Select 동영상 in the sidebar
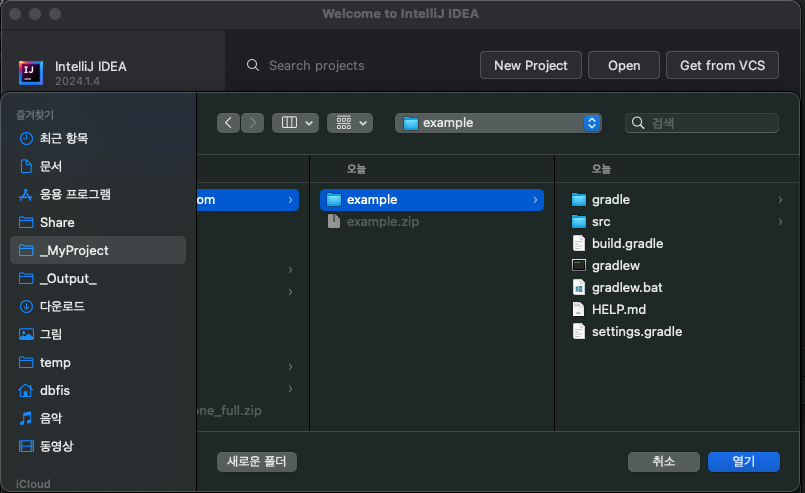The image size is (805, 493). tap(98, 446)
